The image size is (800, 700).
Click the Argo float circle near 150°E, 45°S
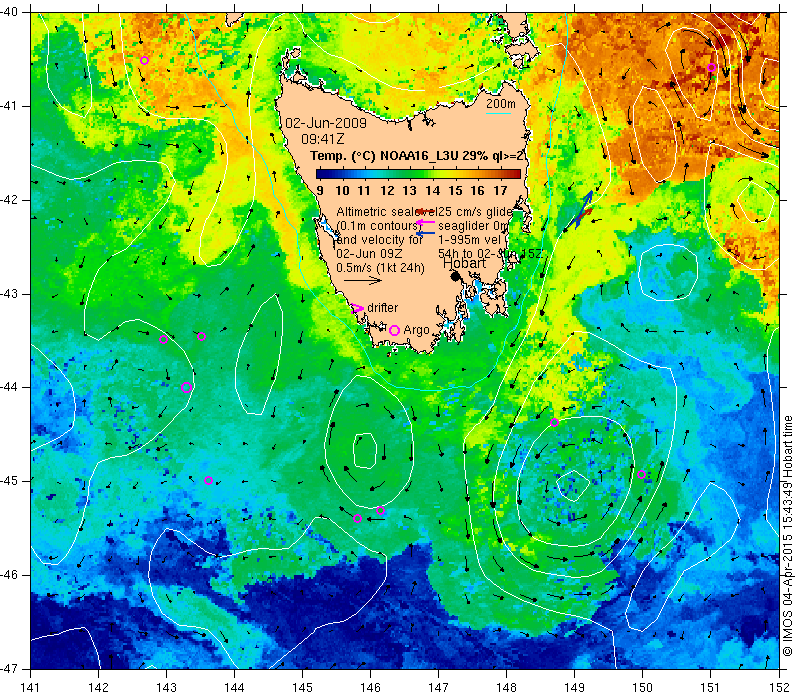coord(642,474)
